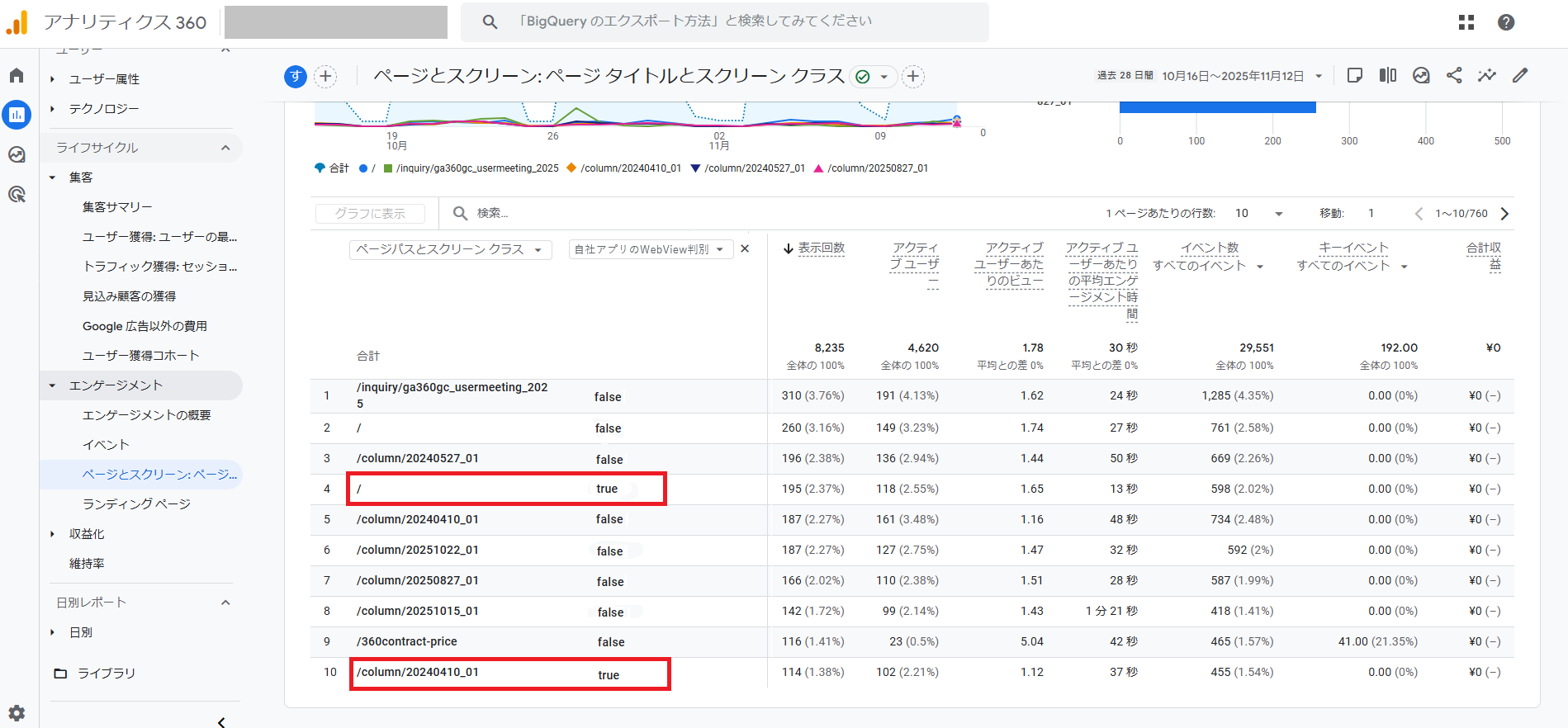Remove the secondary dimension with X
The width and height of the screenshot is (1568, 728).
click(x=745, y=248)
